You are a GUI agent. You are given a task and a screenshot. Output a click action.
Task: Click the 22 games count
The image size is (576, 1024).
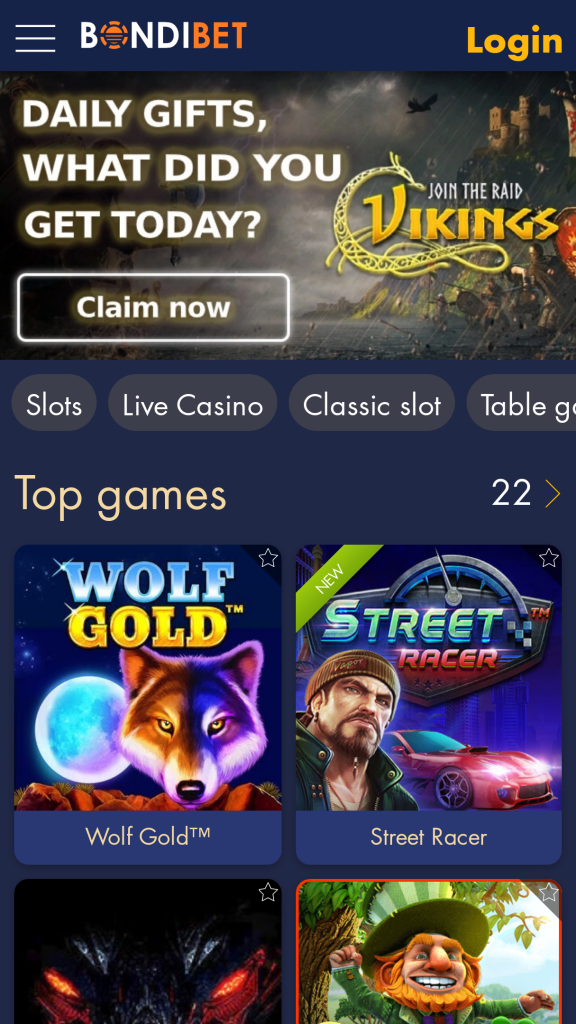point(511,494)
